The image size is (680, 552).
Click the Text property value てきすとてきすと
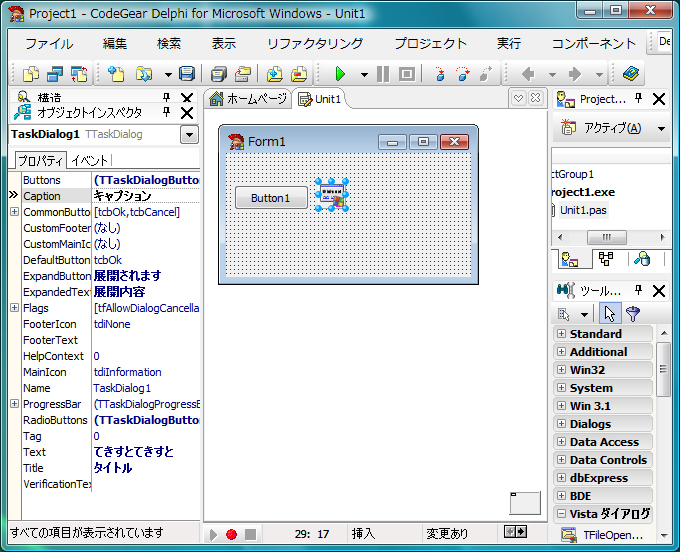pyautogui.click(x=134, y=452)
